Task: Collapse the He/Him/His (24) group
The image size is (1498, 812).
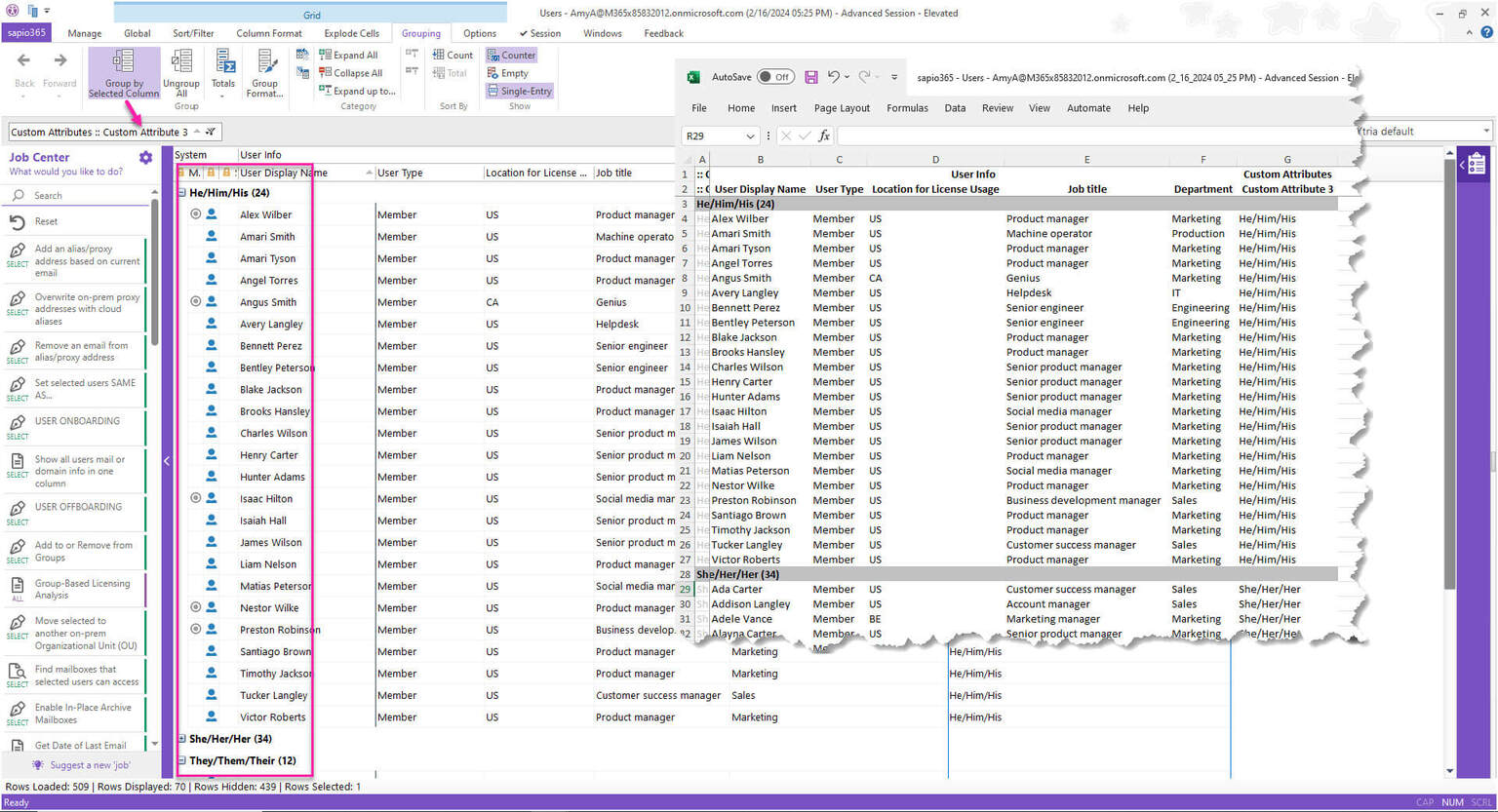Action: [x=181, y=193]
